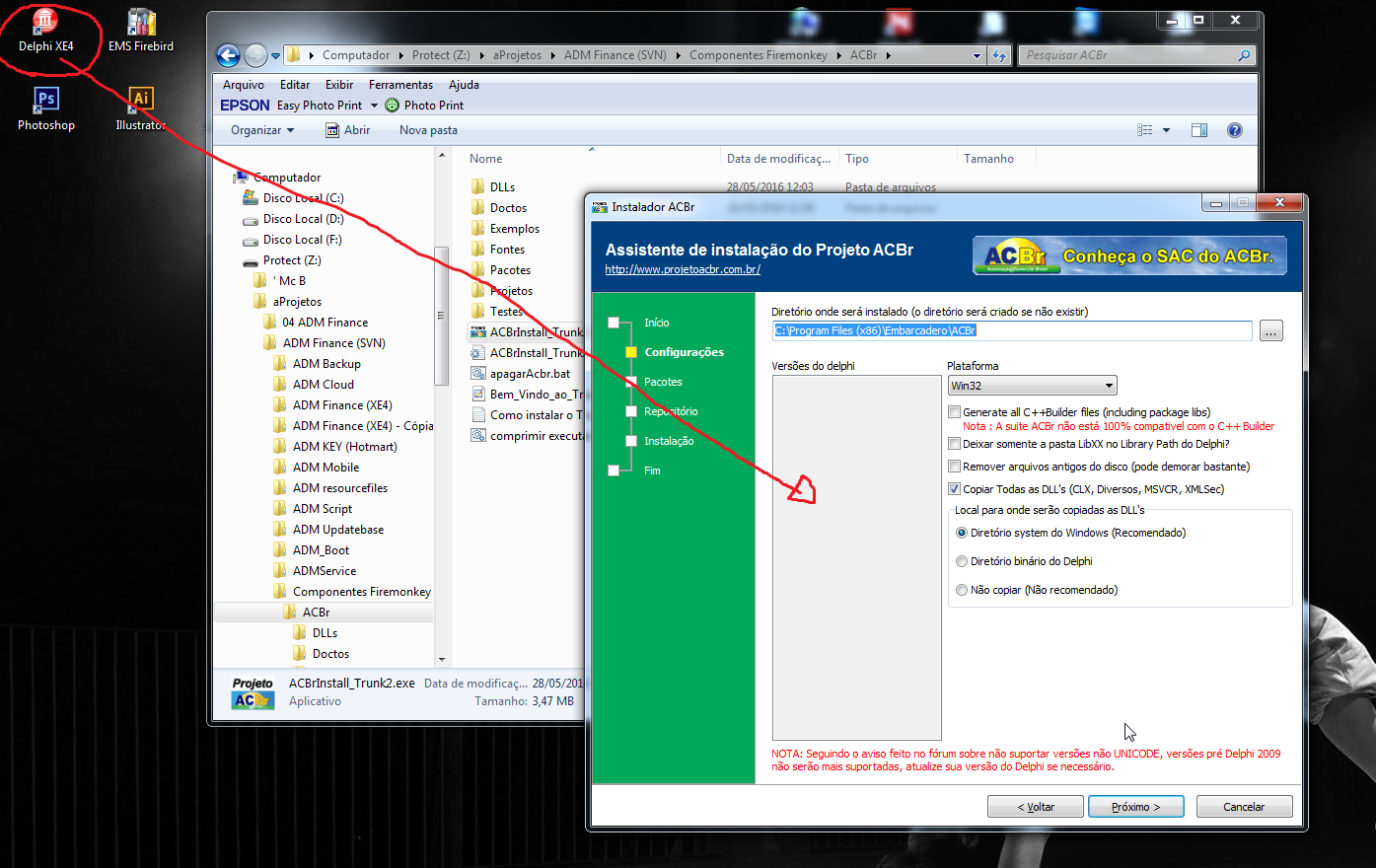
Task: Open the Ferramentas menu
Action: tap(400, 85)
